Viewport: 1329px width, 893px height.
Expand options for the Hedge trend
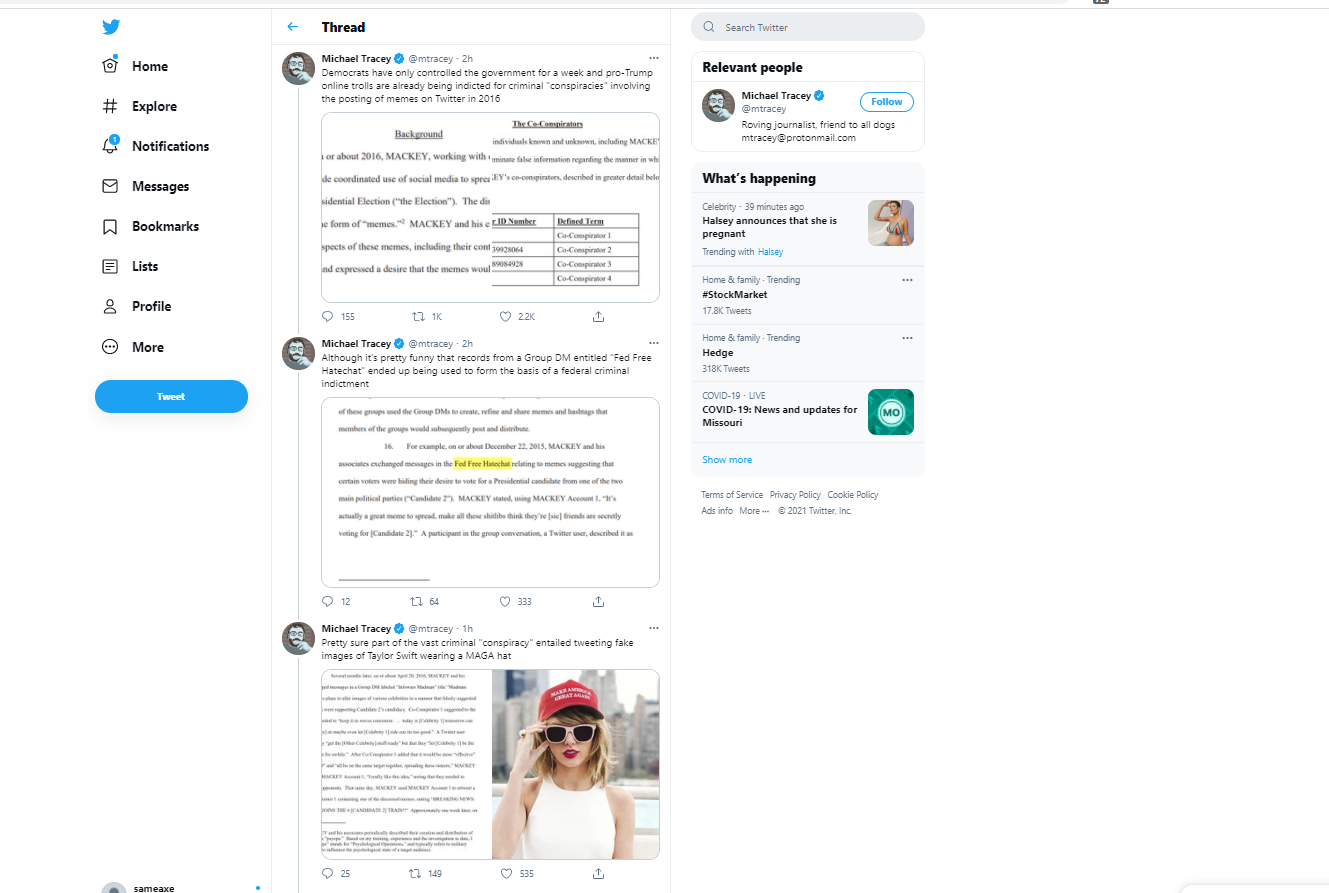pyautogui.click(x=907, y=338)
